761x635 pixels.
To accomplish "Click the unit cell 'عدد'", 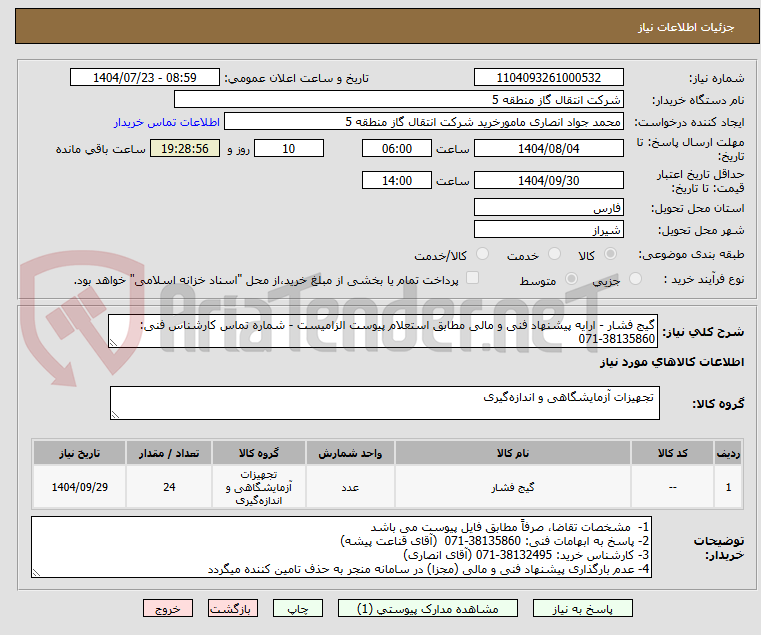I will pos(350,487).
